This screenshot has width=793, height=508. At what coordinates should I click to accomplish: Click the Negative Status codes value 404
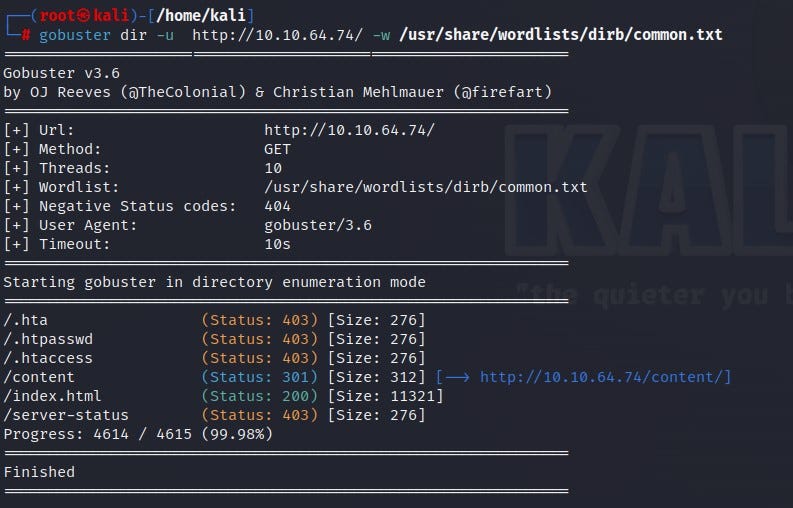point(277,206)
